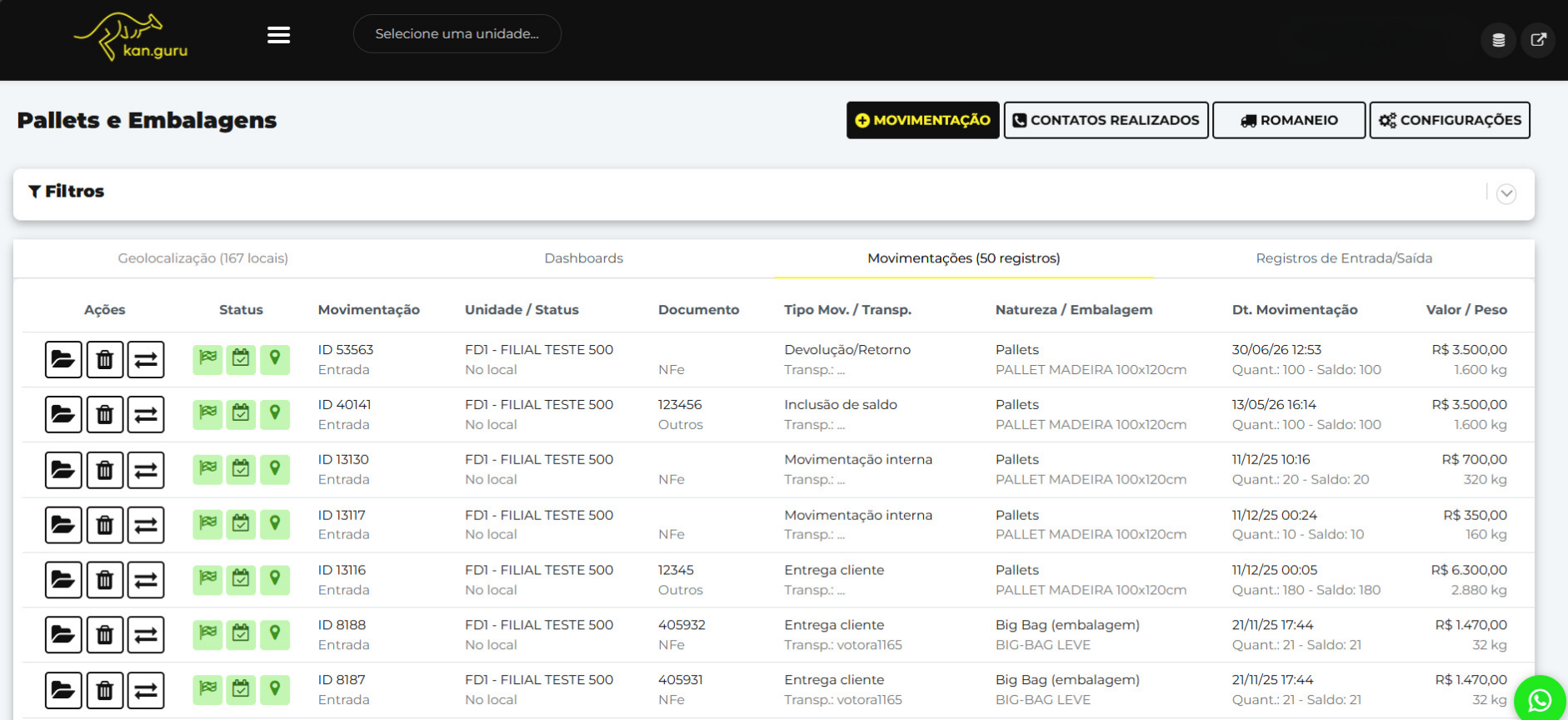Image resolution: width=1568 pixels, height=720 pixels.
Task: Click transfer arrows icon for ID 40141
Action: [x=146, y=415]
